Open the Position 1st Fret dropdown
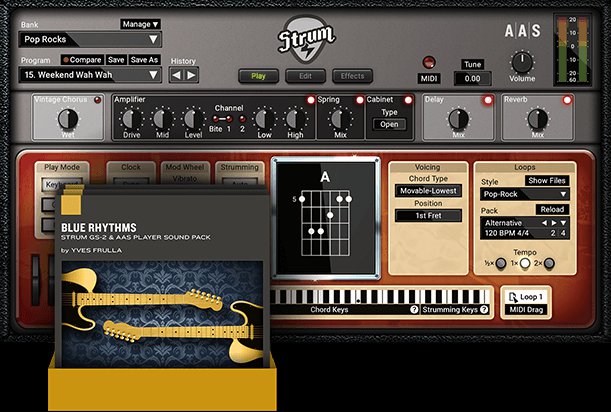This screenshot has height=412, width=611. pyautogui.click(x=428, y=216)
